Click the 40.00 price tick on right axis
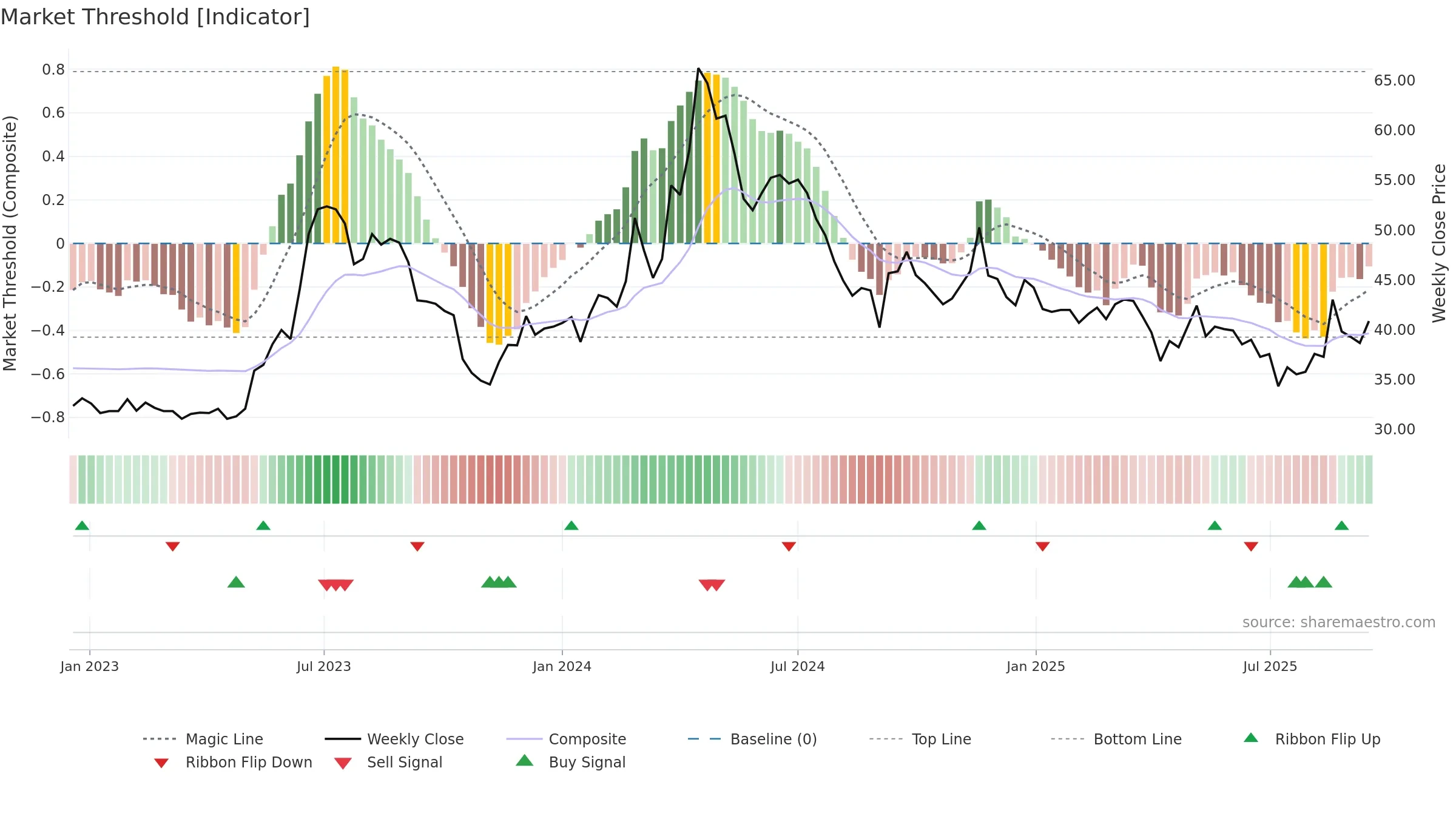This screenshot has height=819, width=1456. click(x=1395, y=330)
